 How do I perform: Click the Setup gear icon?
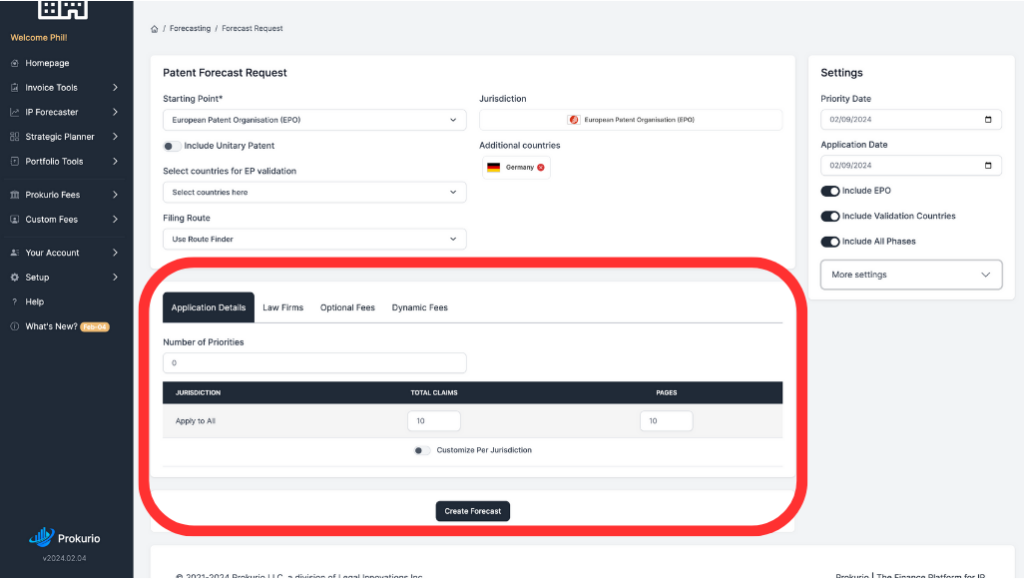point(14,277)
